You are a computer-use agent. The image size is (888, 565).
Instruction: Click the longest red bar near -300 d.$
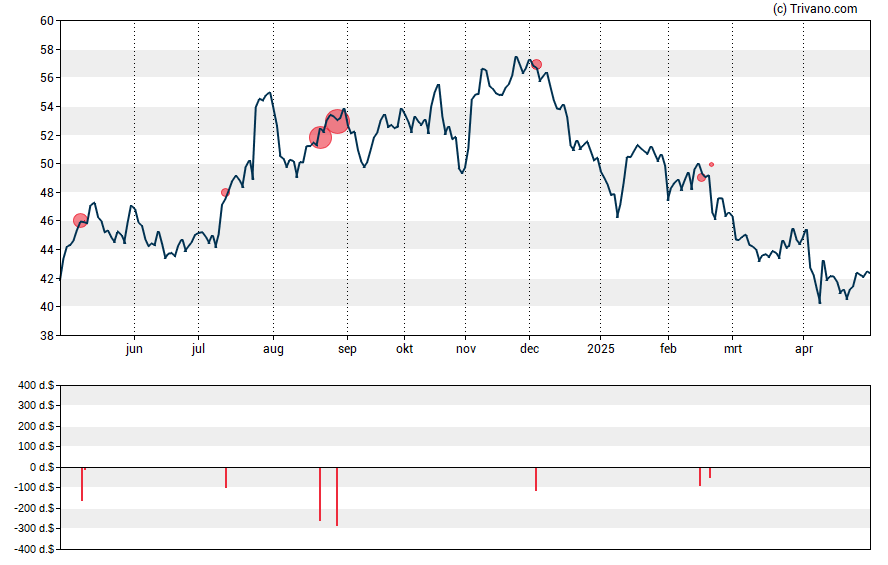pyautogui.click(x=337, y=496)
